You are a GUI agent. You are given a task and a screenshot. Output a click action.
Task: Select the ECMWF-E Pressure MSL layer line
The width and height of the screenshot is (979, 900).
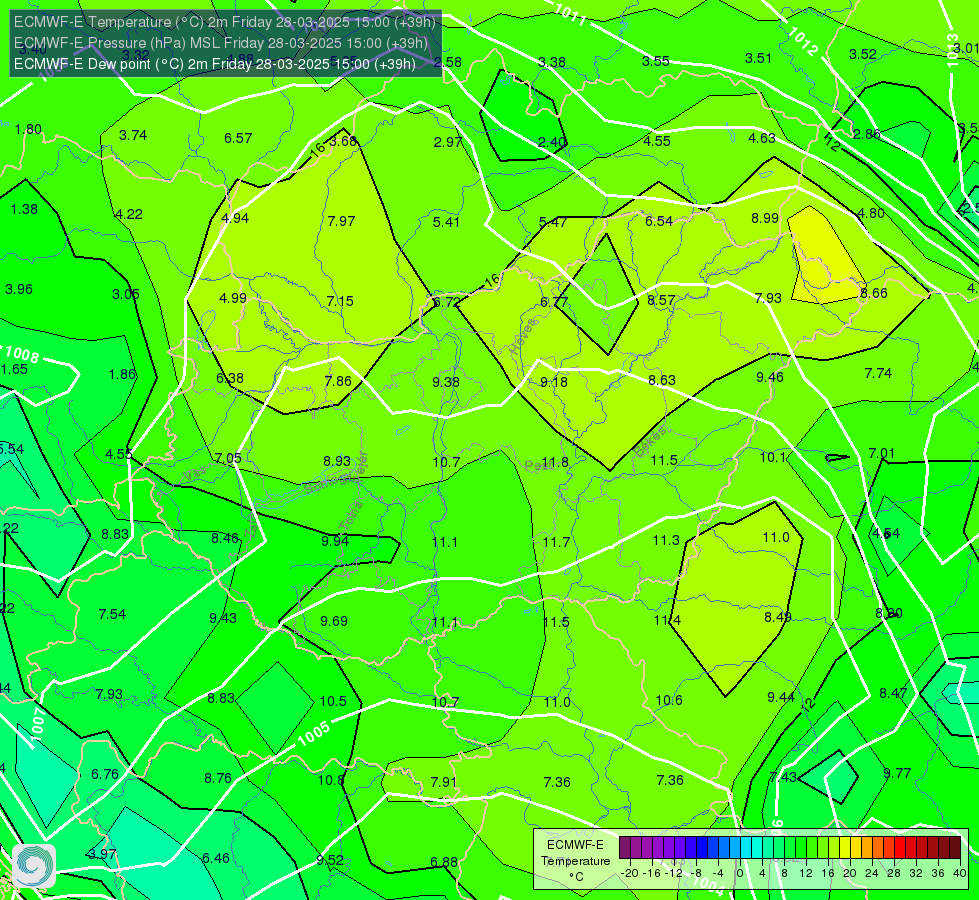click(221, 43)
